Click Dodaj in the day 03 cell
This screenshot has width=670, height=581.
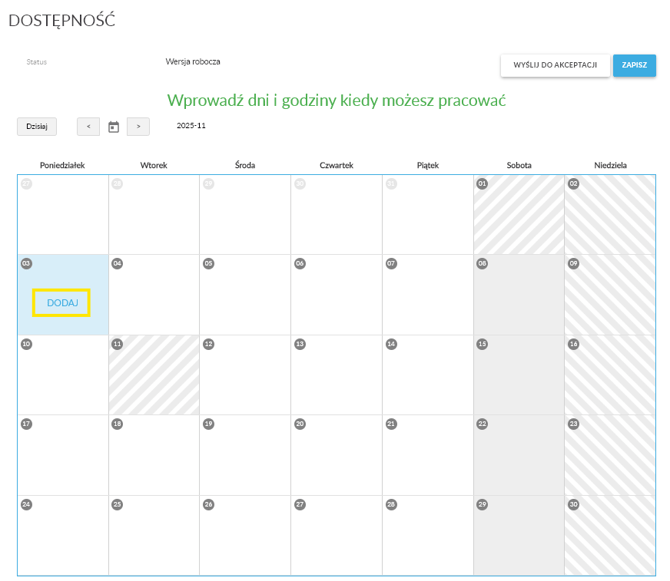tap(62, 303)
